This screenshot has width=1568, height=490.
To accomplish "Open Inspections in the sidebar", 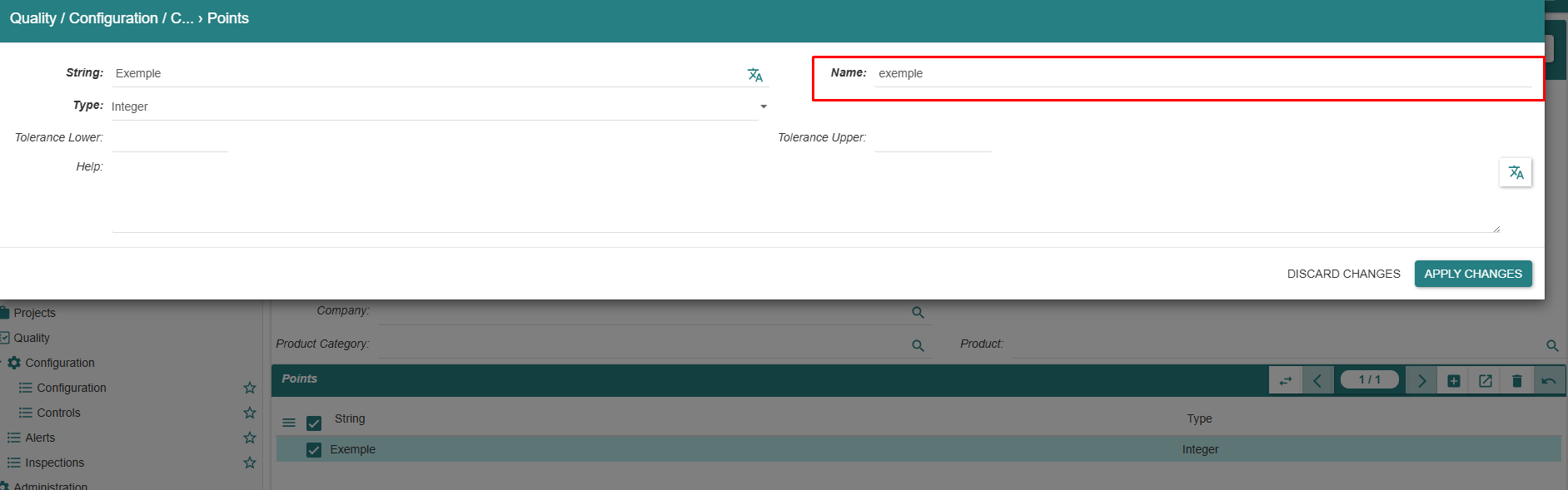I will pos(54,463).
